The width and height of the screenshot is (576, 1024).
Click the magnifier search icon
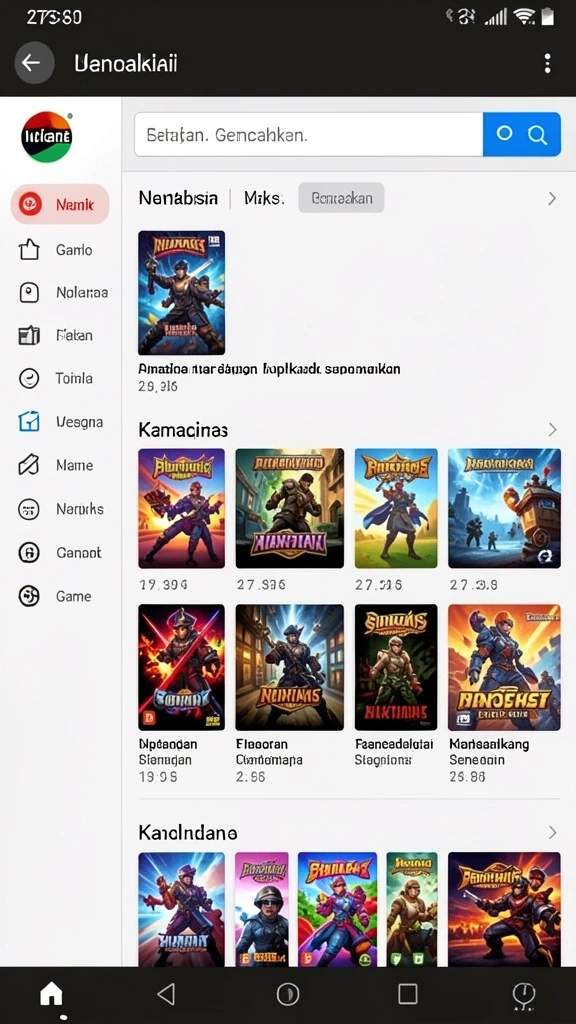tap(537, 135)
